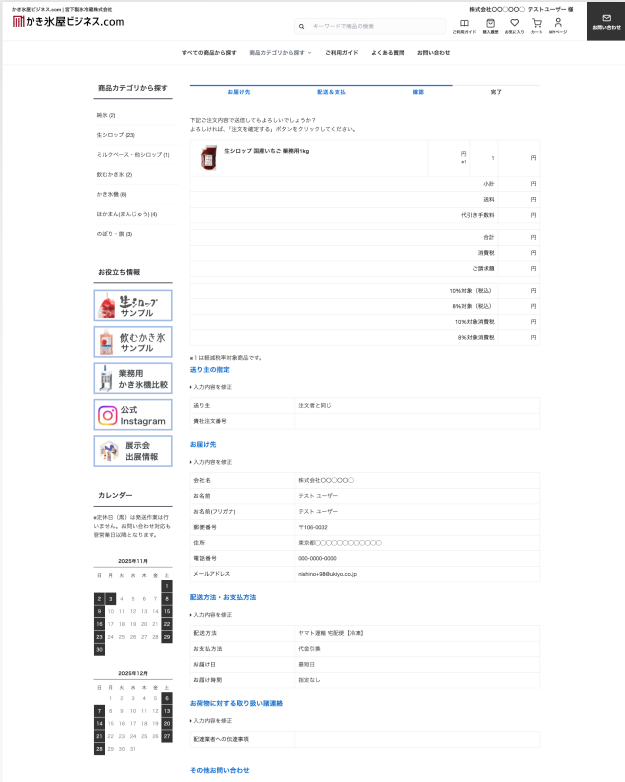Expand 商品カテゴリから探す dropdown in navigation
This screenshot has width=625, height=782.
pyautogui.click(x=280, y=52)
